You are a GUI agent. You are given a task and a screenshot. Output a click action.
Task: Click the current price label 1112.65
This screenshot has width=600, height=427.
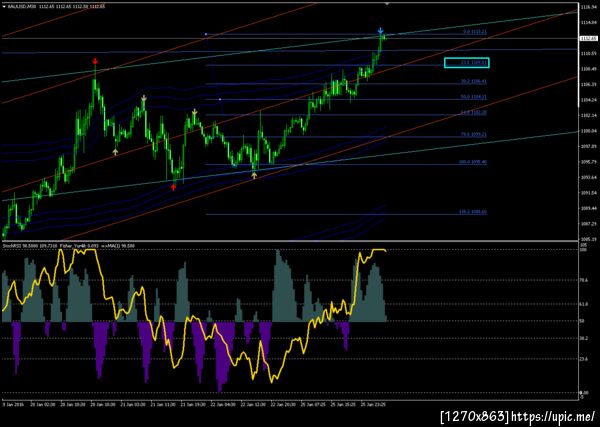point(589,38)
